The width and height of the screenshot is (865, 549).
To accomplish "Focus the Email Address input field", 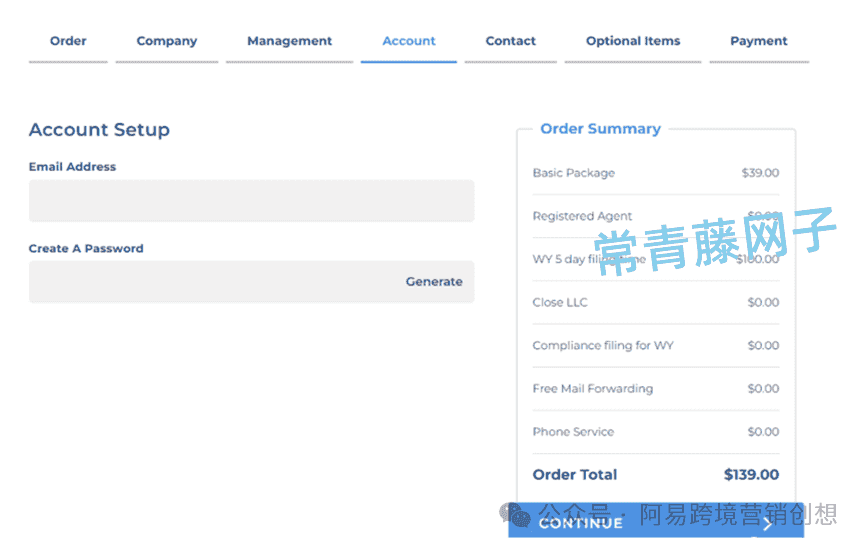I will coord(252,201).
